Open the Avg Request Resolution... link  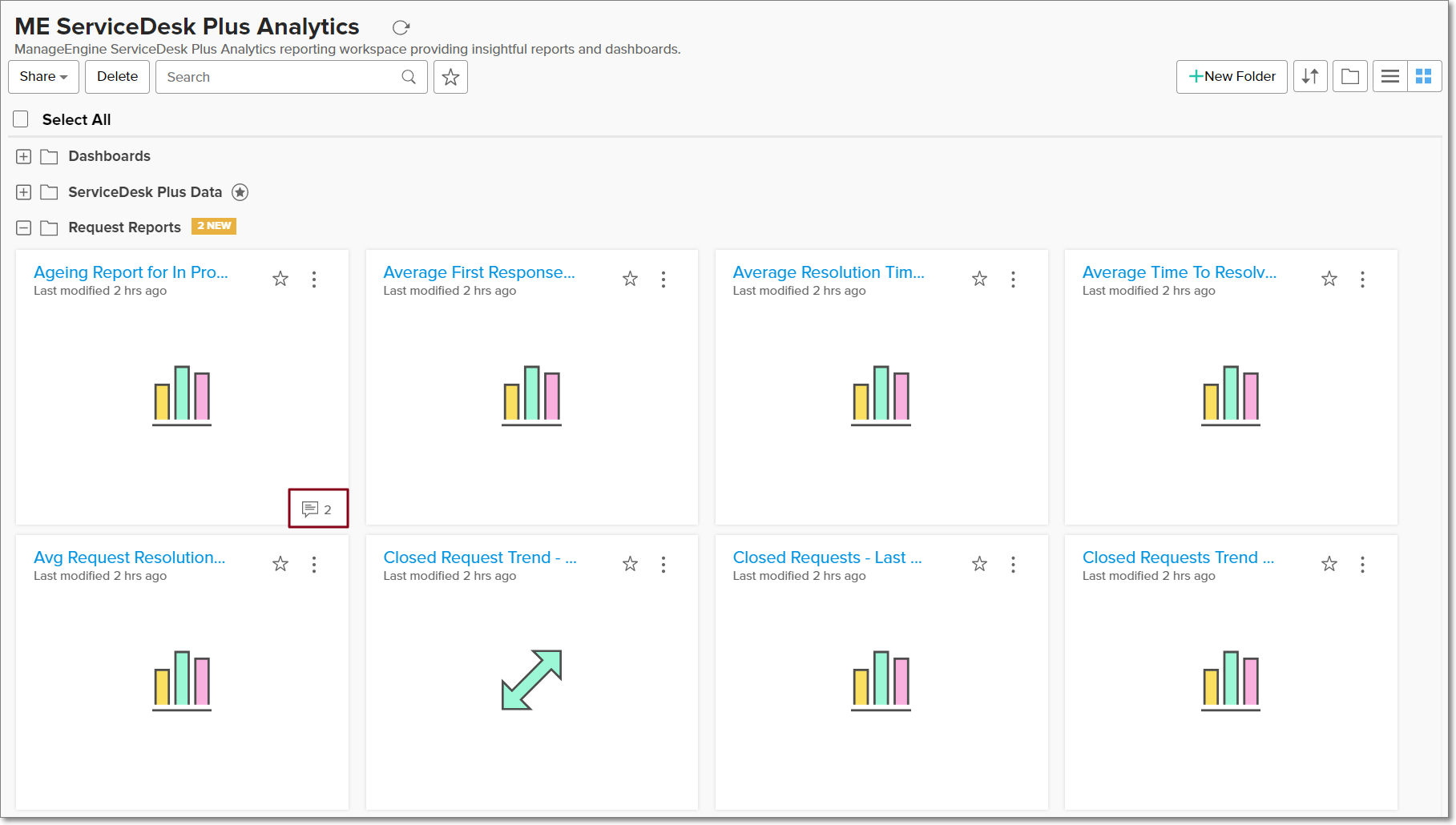tap(130, 557)
